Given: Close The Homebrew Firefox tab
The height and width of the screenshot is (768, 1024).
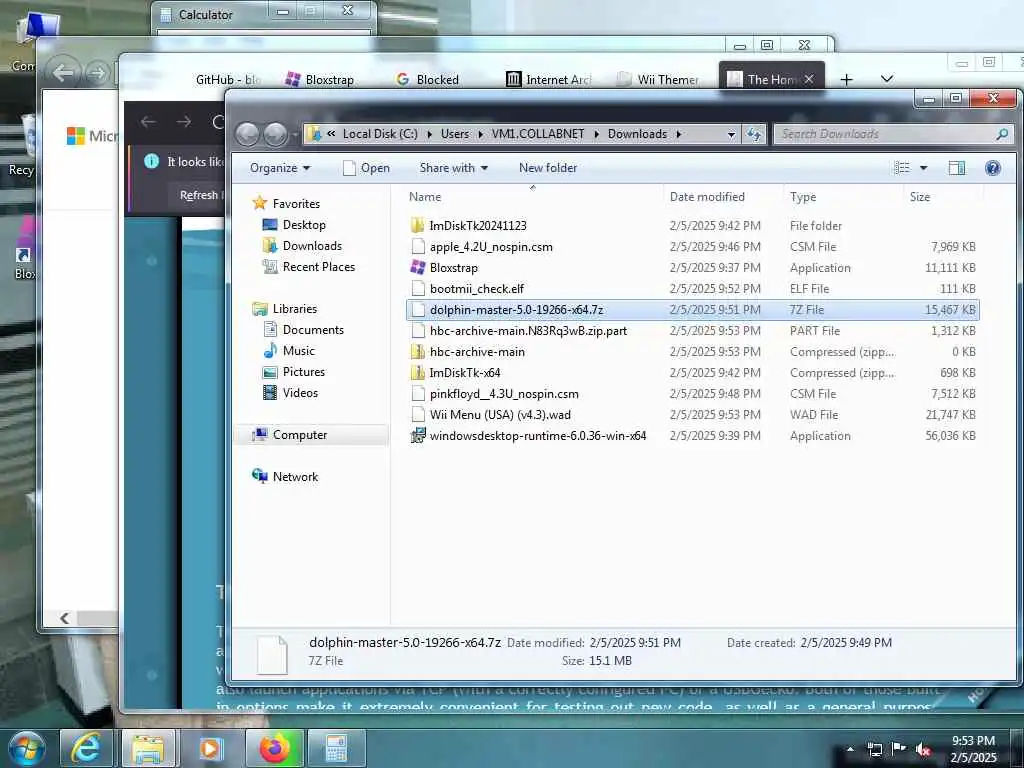Looking at the screenshot, I should click(x=808, y=79).
